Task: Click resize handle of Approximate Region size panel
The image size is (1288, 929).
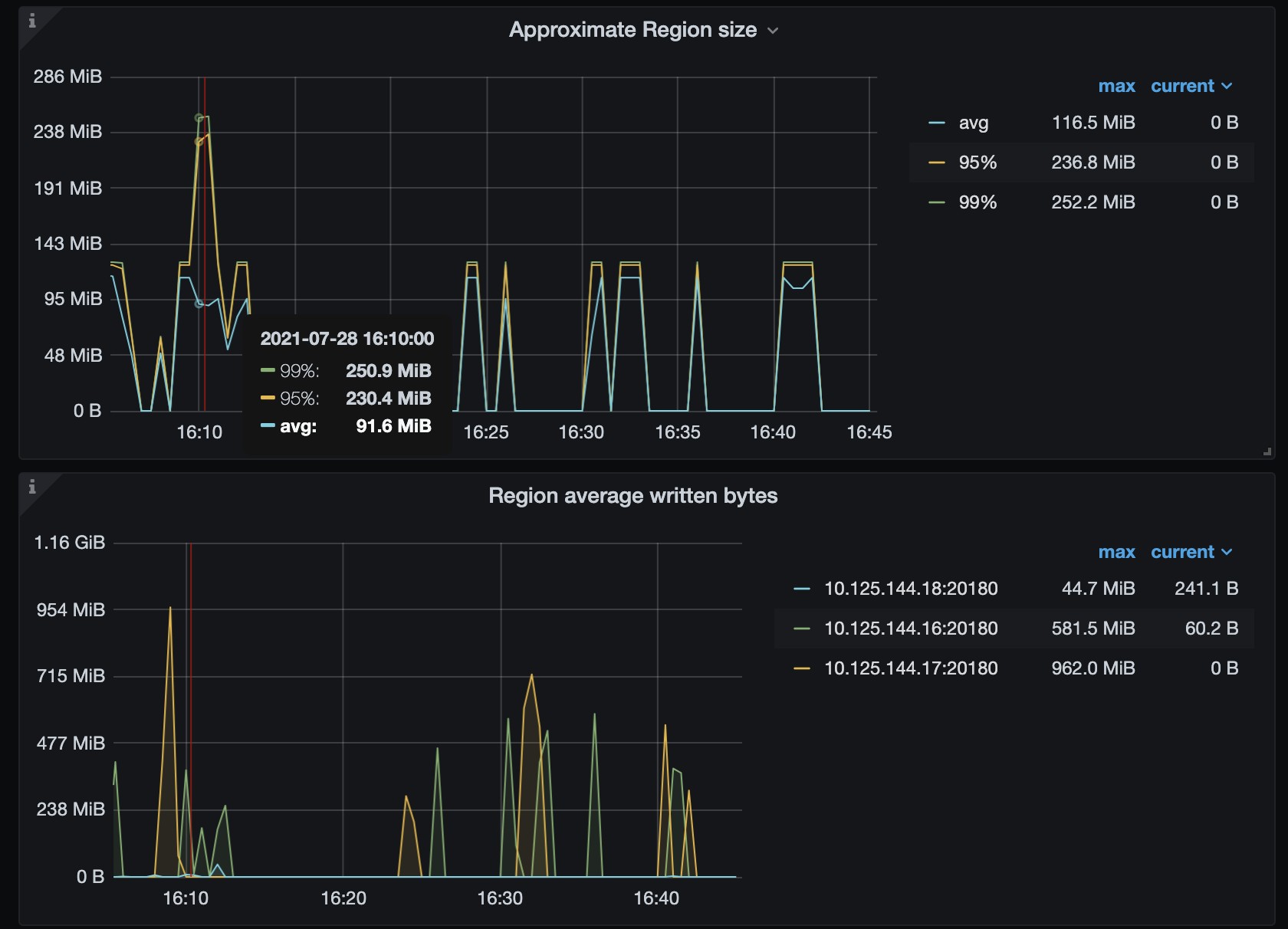Action: (1267, 452)
